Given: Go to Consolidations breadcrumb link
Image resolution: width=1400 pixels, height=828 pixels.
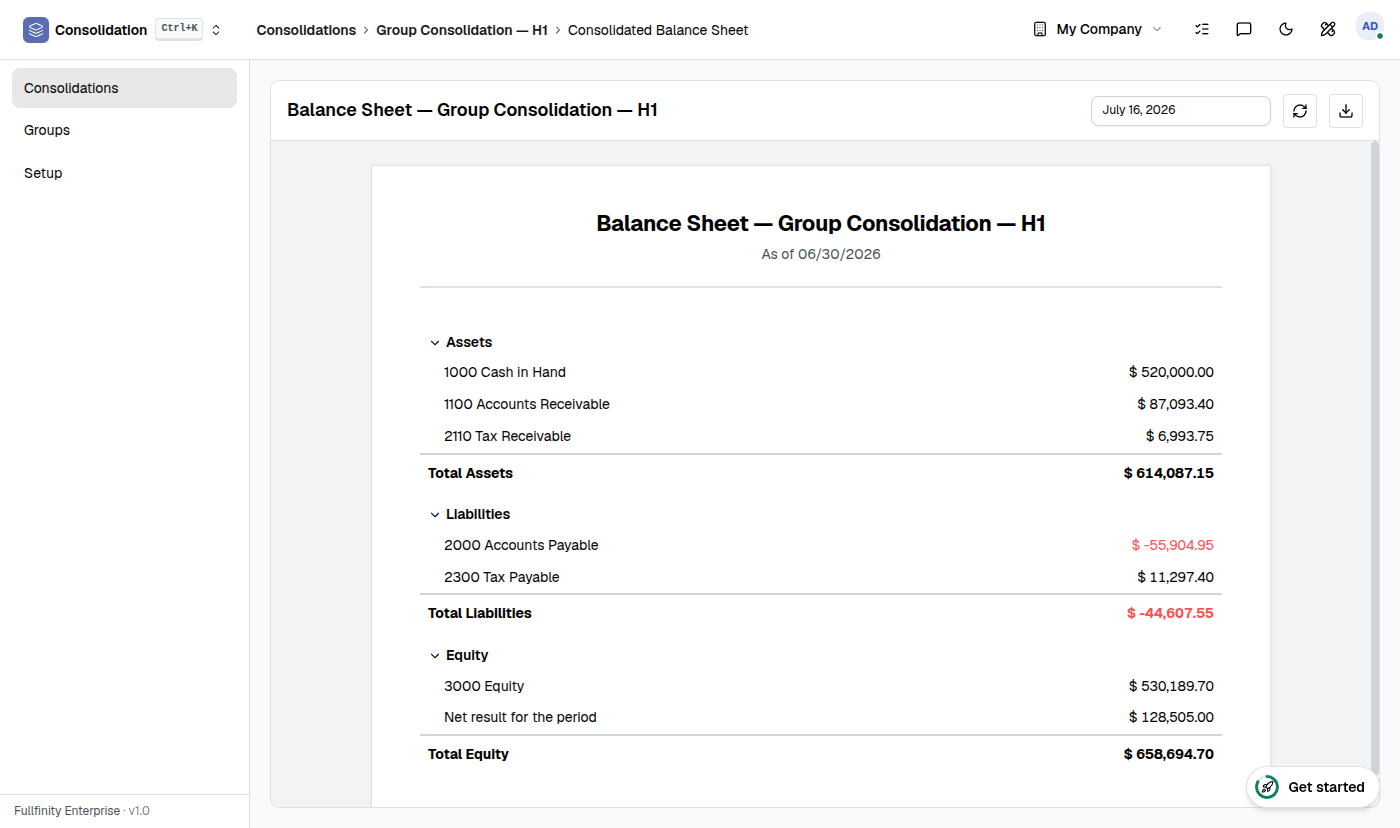Looking at the screenshot, I should coord(306,30).
